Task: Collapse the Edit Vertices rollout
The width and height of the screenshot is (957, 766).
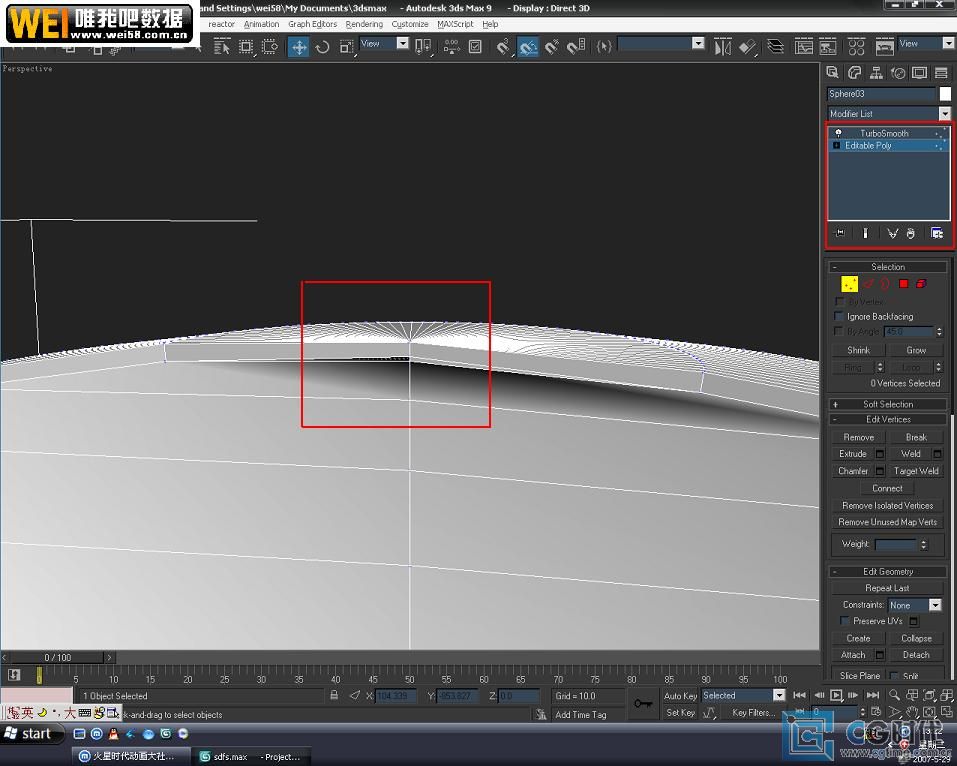Action: [888, 419]
